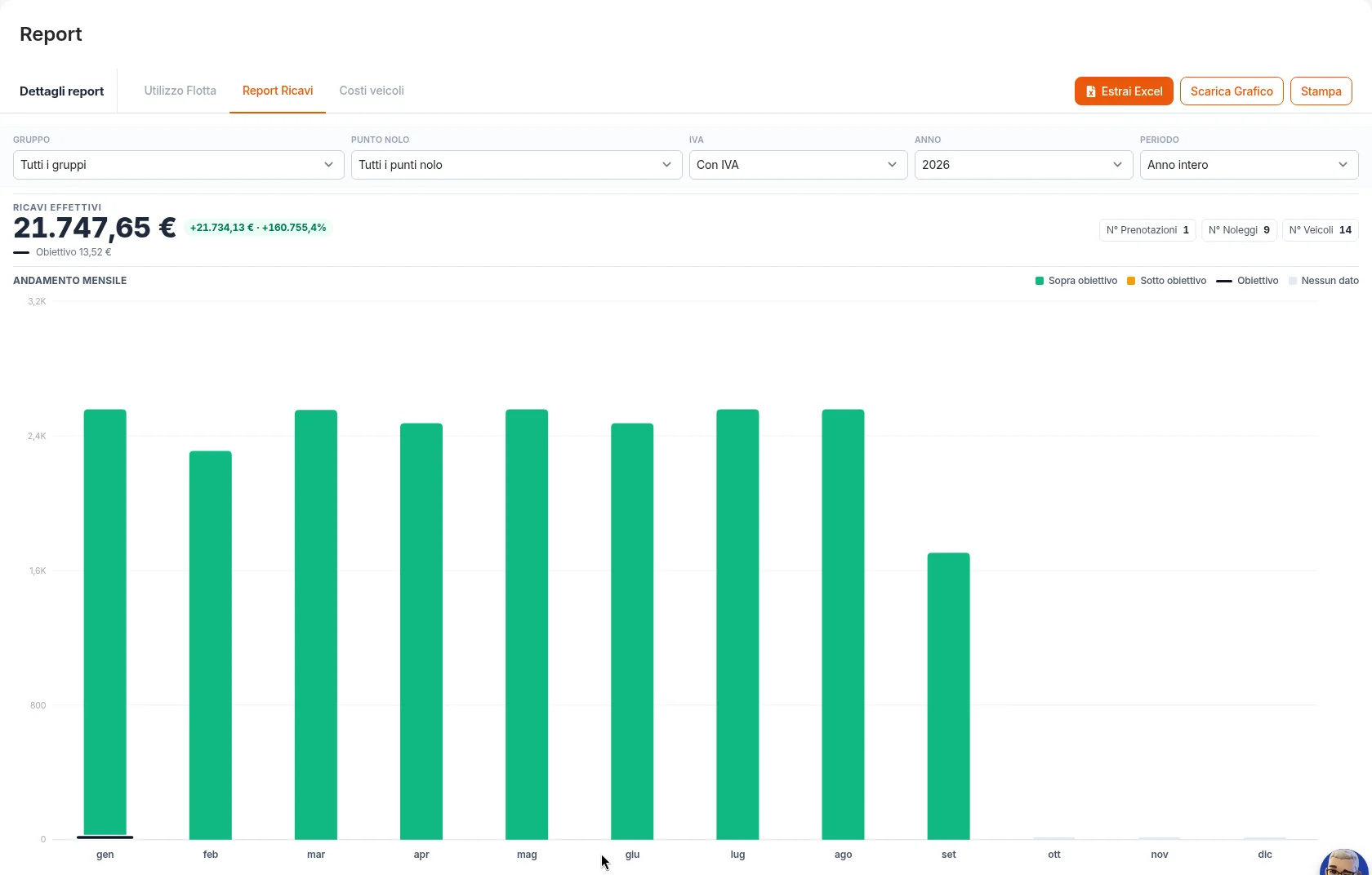
Task: Click the green Sopra obiettivo legend swatch
Action: tap(1040, 281)
